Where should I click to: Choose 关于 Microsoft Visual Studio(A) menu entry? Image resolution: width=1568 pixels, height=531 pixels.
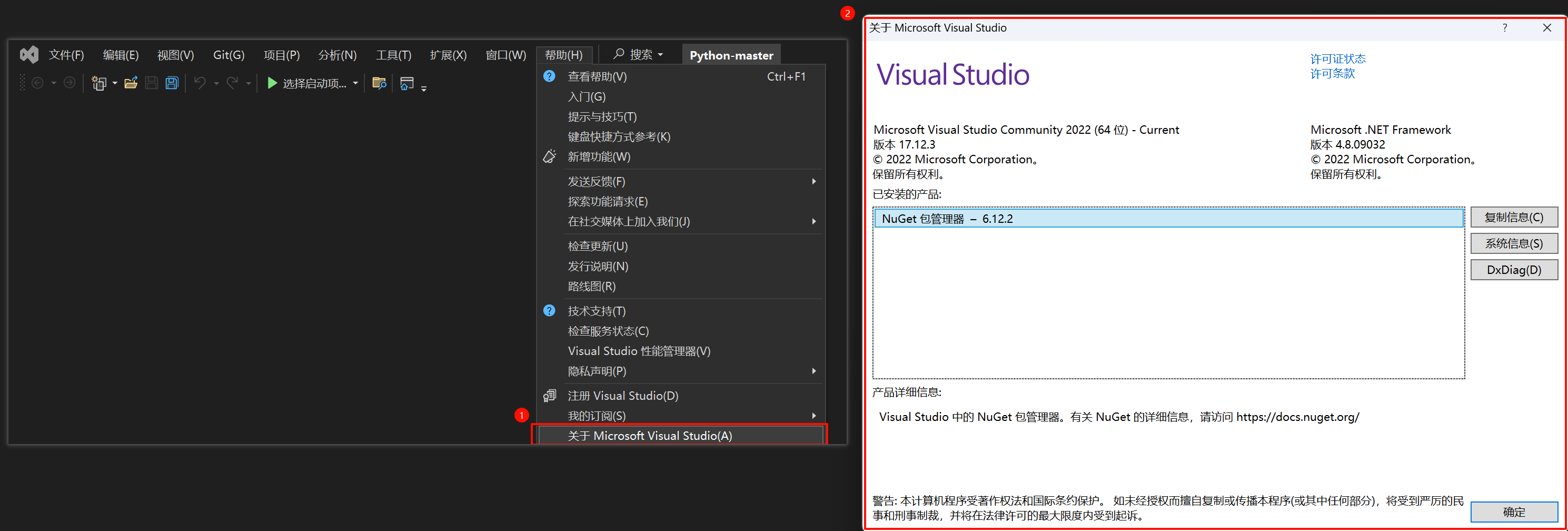coord(650,436)
